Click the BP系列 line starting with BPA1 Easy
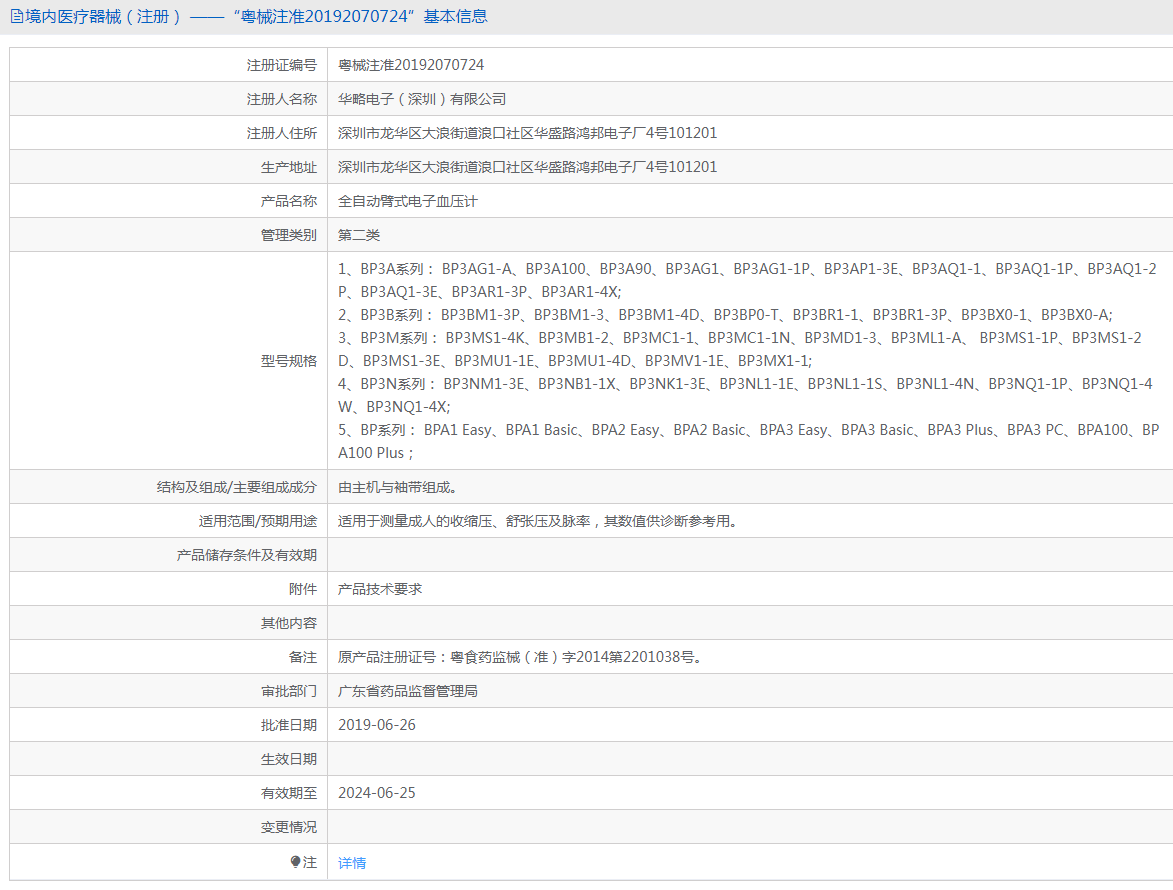 coord(749,441)
